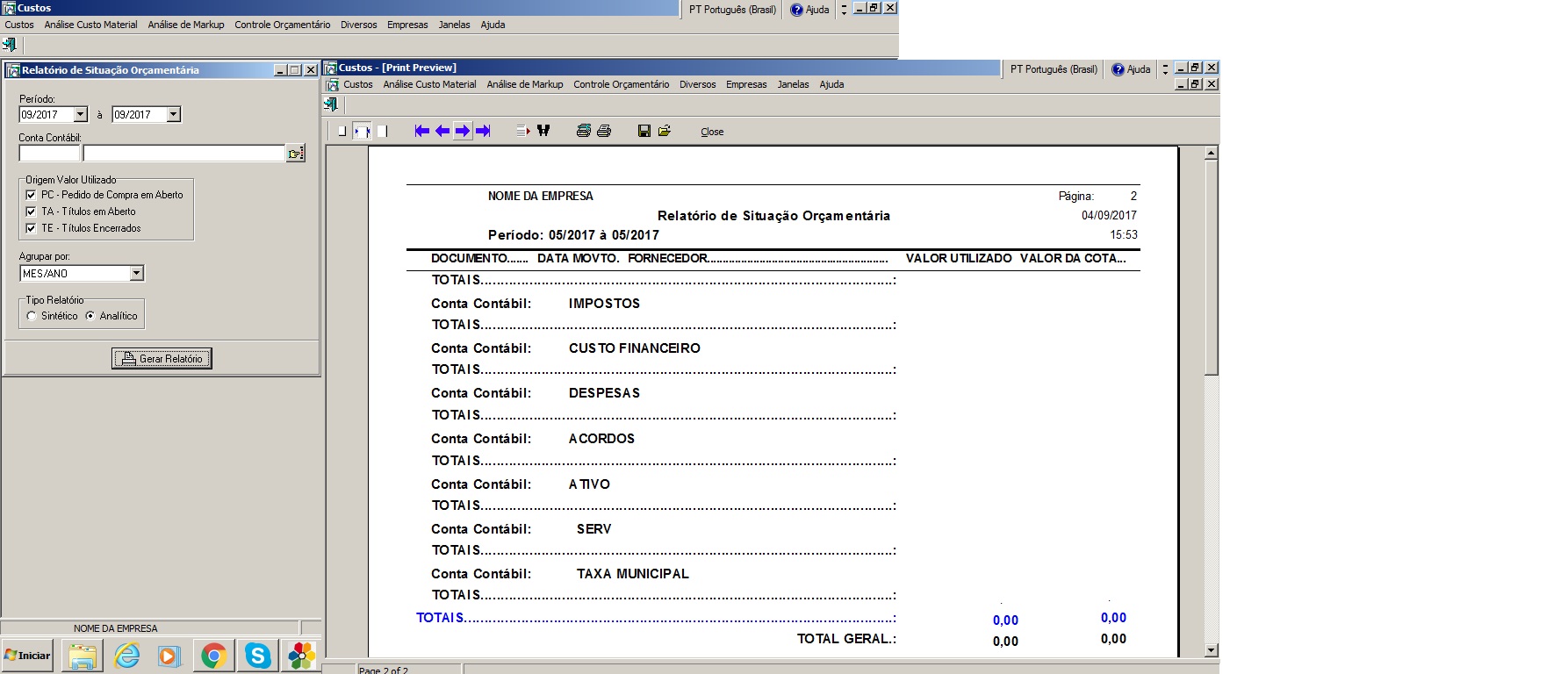Open Google Chrome from the taskbar
The image size is (1568, 674).
[213, 656]
